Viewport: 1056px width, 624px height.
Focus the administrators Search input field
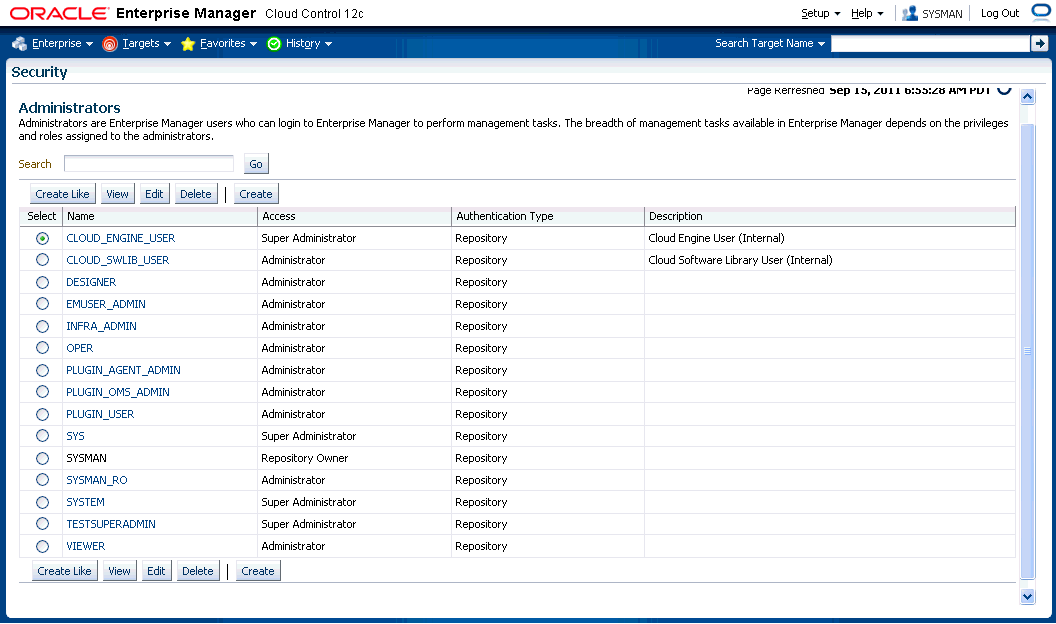(x=149, y=164)
